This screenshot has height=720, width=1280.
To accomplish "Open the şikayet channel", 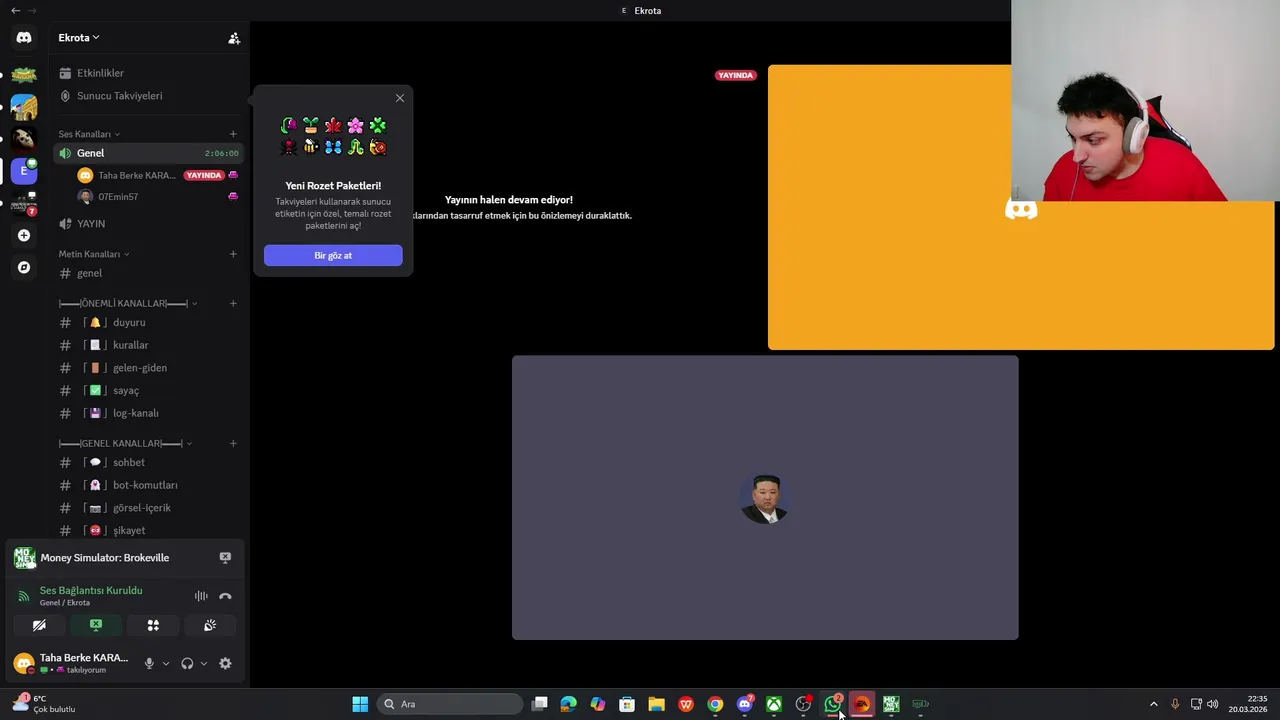I will tap(148, 530).
